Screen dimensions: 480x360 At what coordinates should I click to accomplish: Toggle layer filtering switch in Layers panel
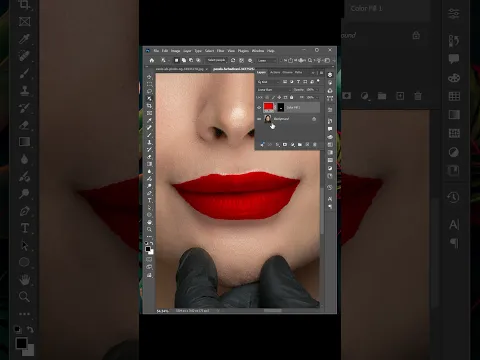[x=318, y=81]
